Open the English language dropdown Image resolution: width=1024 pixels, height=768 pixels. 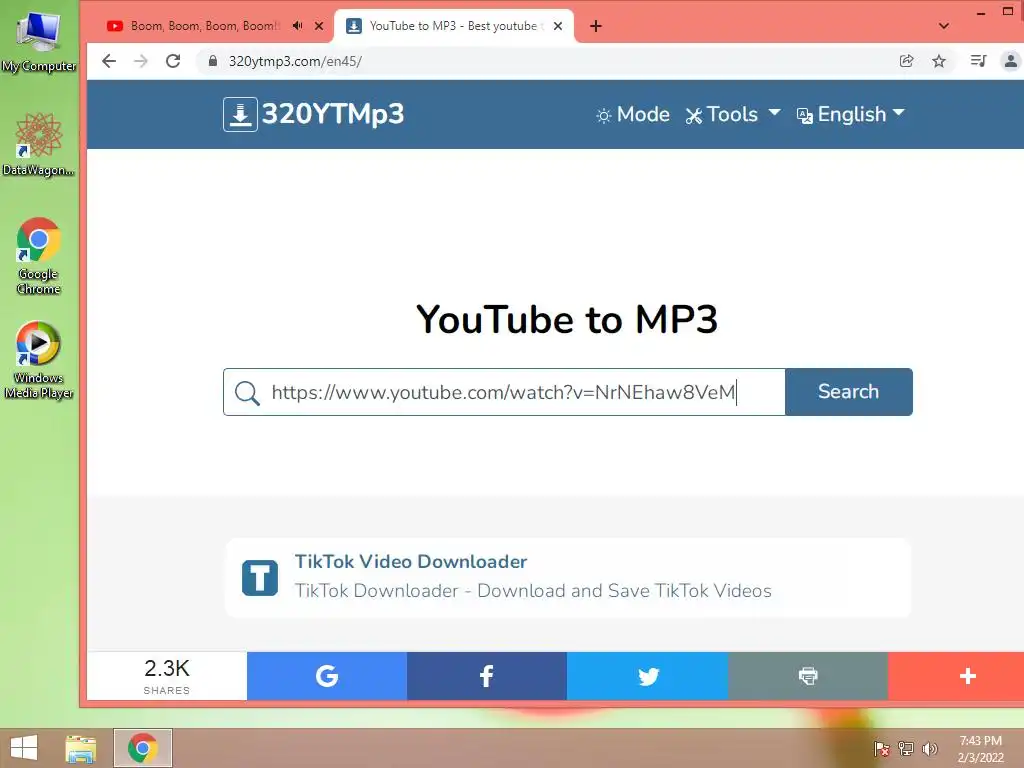[x=851, y=115]
